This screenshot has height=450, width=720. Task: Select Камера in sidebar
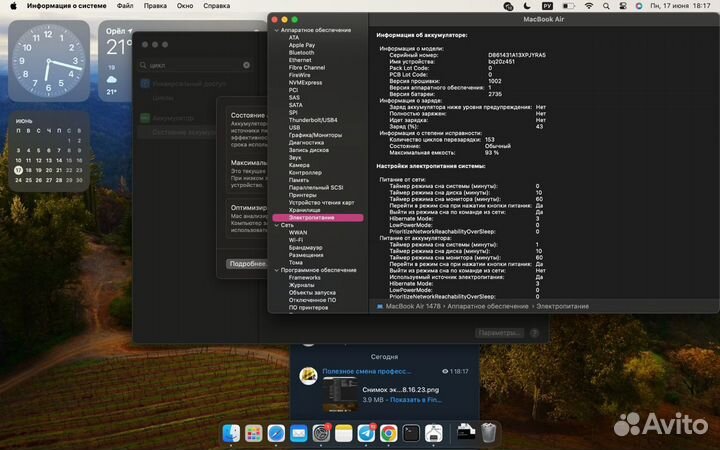(x=299, y=165)
